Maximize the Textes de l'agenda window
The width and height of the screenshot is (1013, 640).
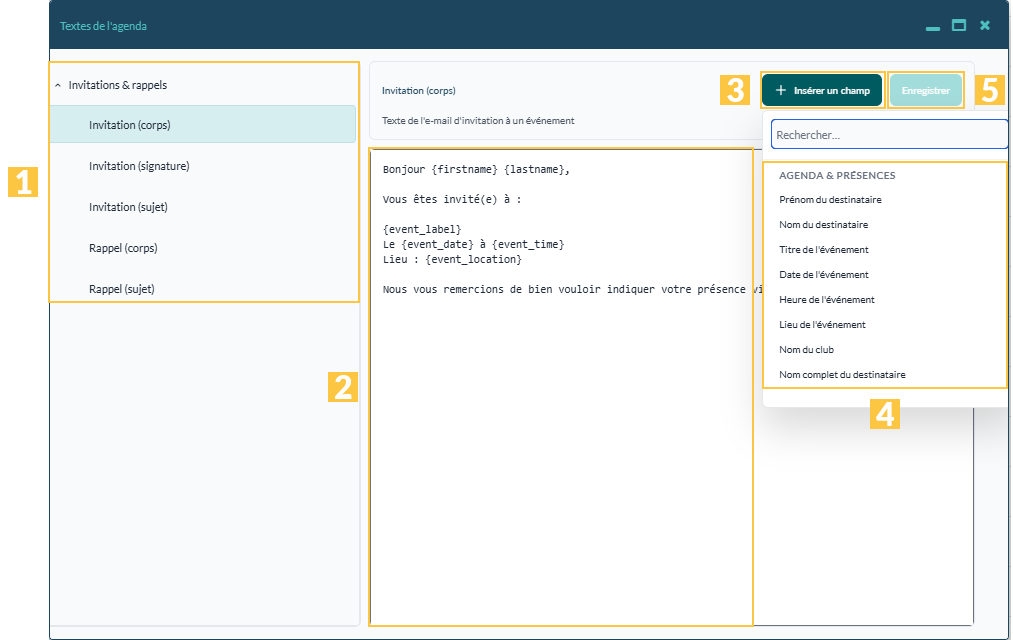coord(959,25)
